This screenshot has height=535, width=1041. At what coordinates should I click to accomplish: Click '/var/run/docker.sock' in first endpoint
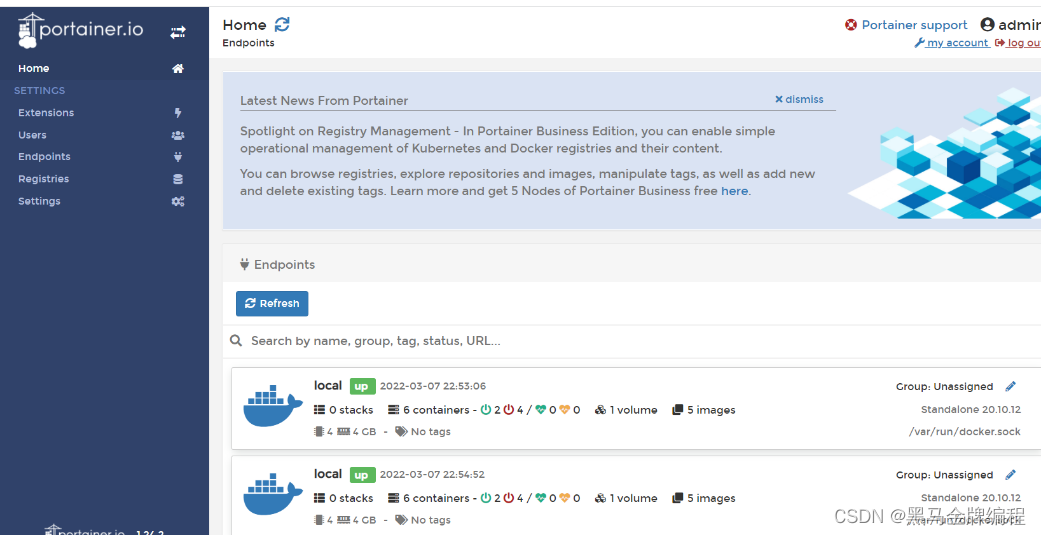tap(965, 431)
